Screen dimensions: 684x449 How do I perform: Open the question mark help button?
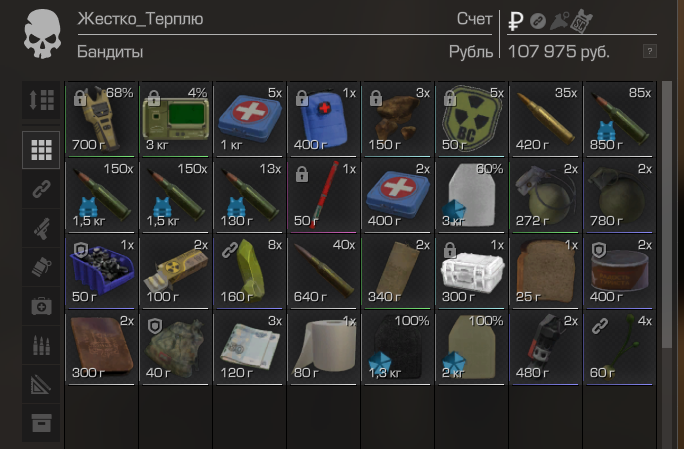(x=650, y=51)
